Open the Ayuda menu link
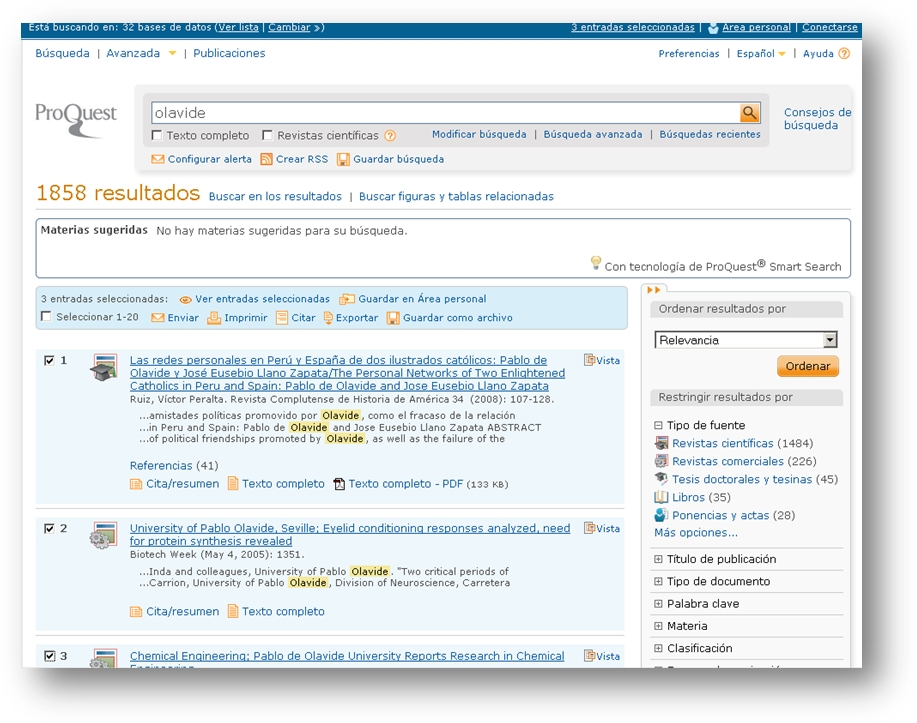Viewport: 917px width, 723px height. click(x=818, y=54)
